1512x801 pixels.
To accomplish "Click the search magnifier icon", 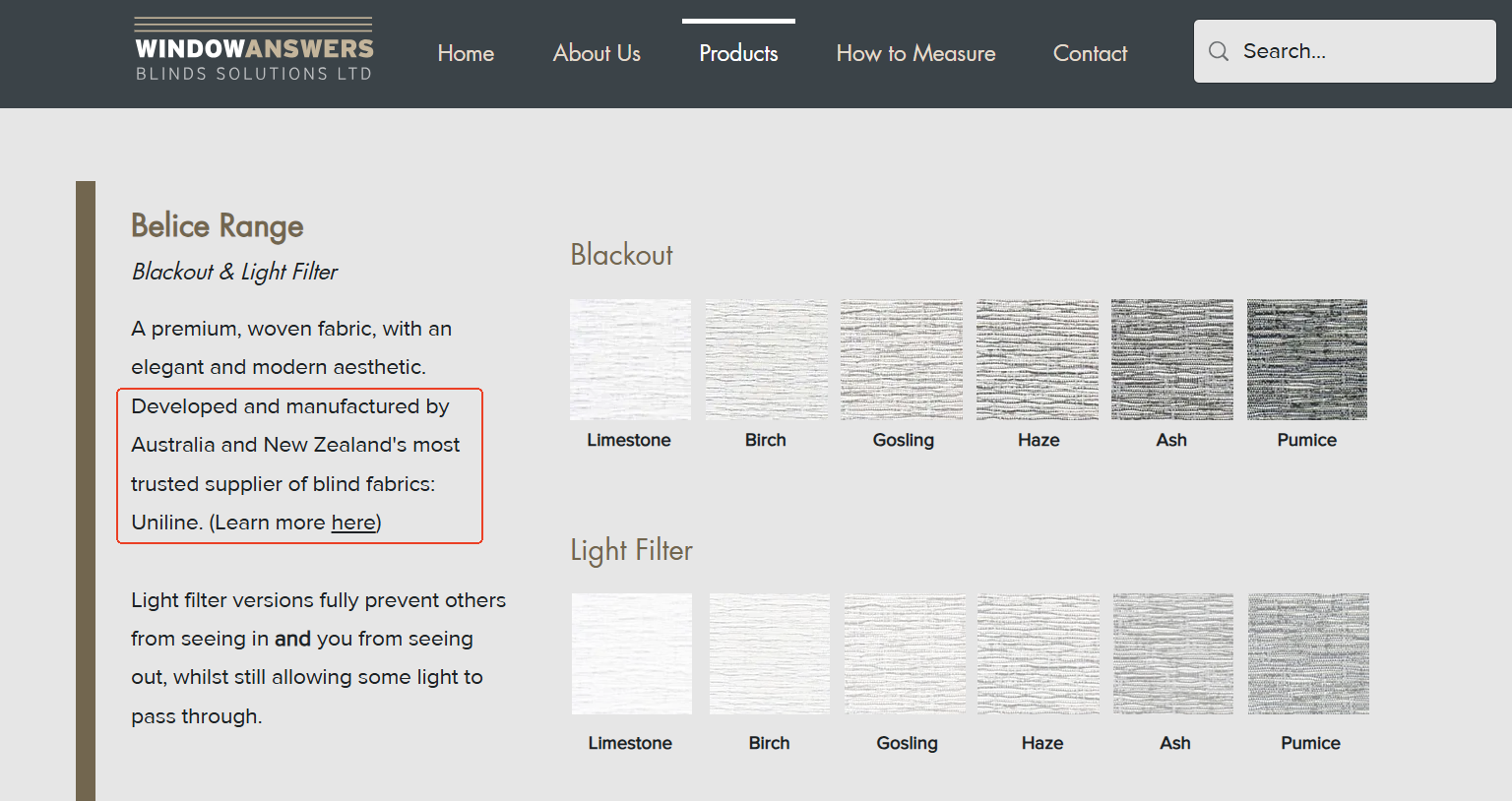I will (1219, 51).
